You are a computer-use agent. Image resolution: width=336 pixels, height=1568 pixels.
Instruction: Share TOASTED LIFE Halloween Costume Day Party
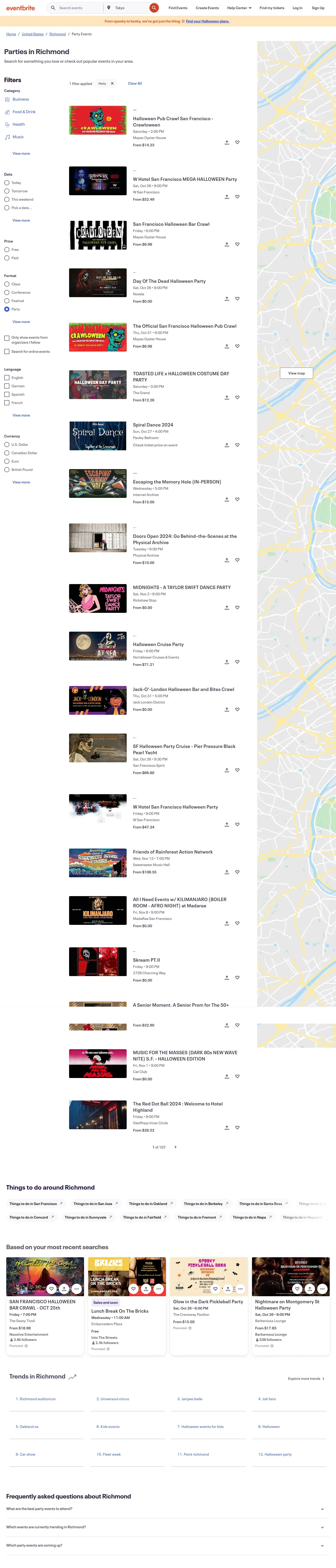227,397
